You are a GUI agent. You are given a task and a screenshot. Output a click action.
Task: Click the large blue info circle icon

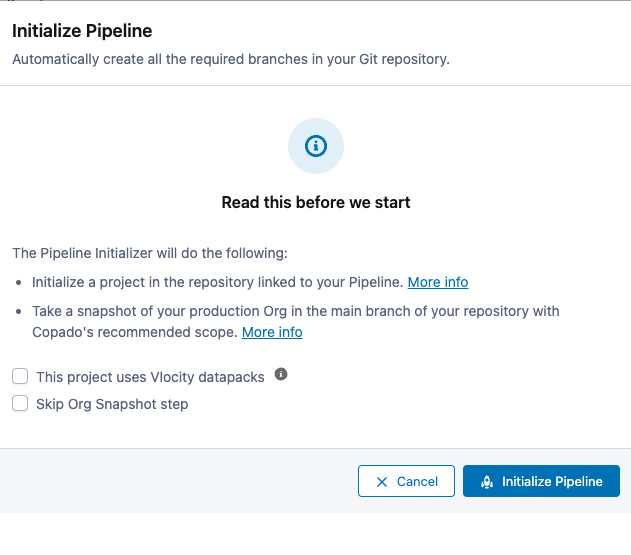tap(316, 146)
